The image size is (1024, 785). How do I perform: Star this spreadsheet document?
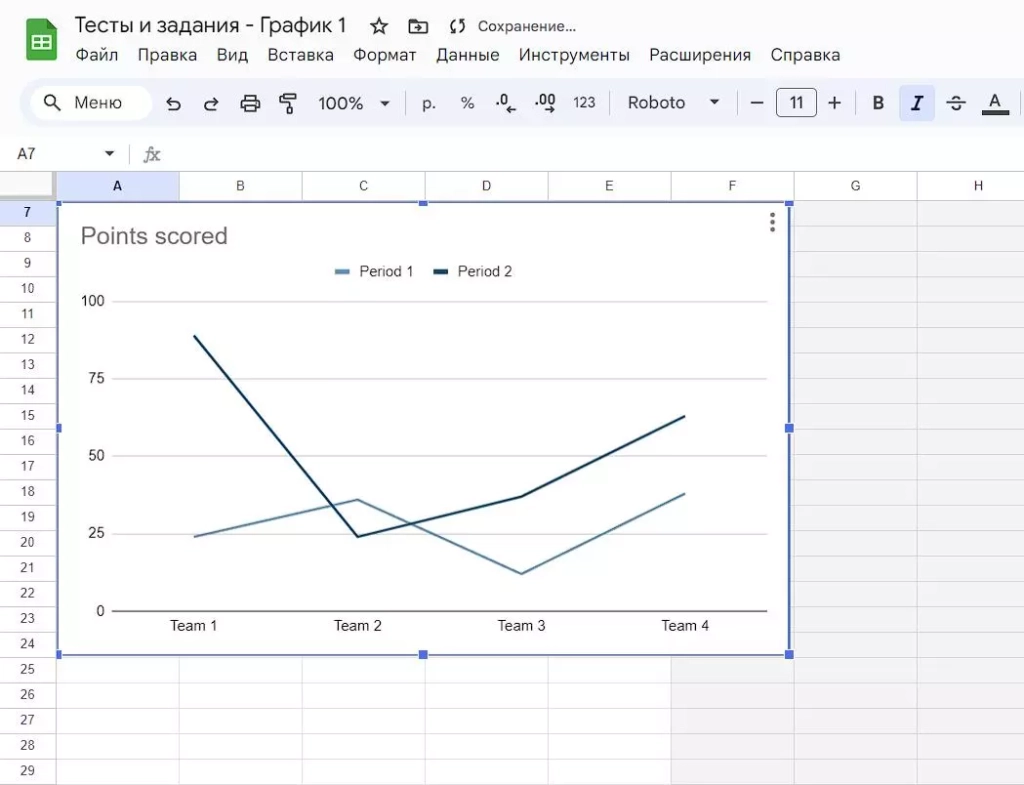pyautogui.click(x=379, y=26)
